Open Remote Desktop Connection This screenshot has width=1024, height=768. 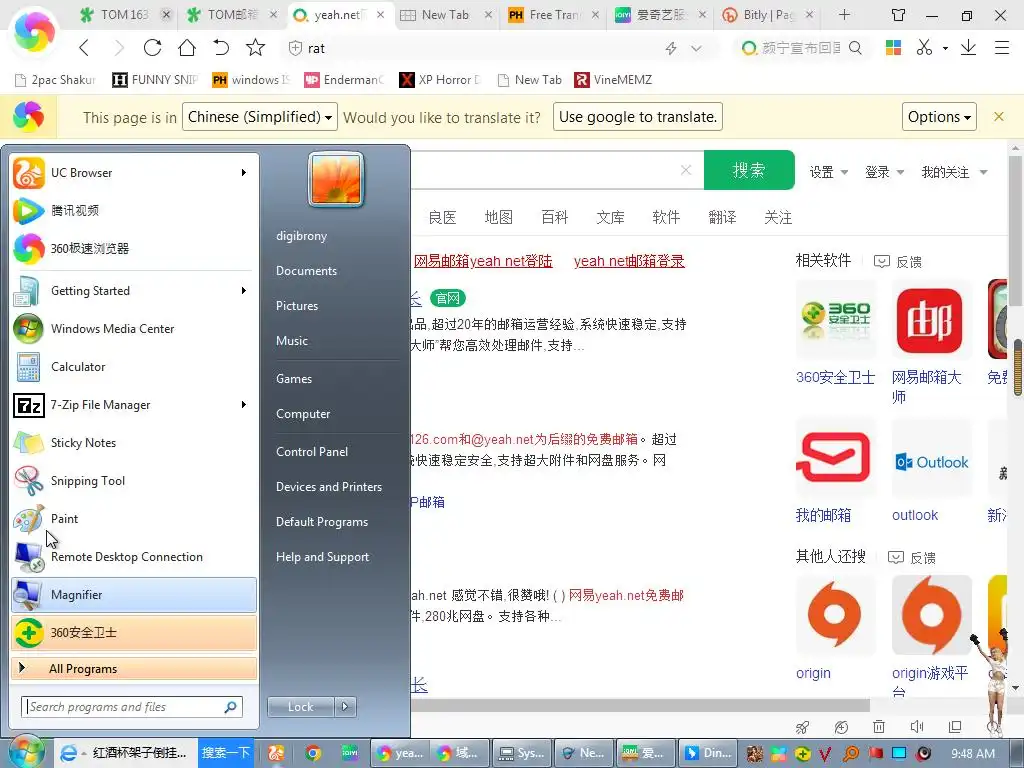click(x=134, y=556)
